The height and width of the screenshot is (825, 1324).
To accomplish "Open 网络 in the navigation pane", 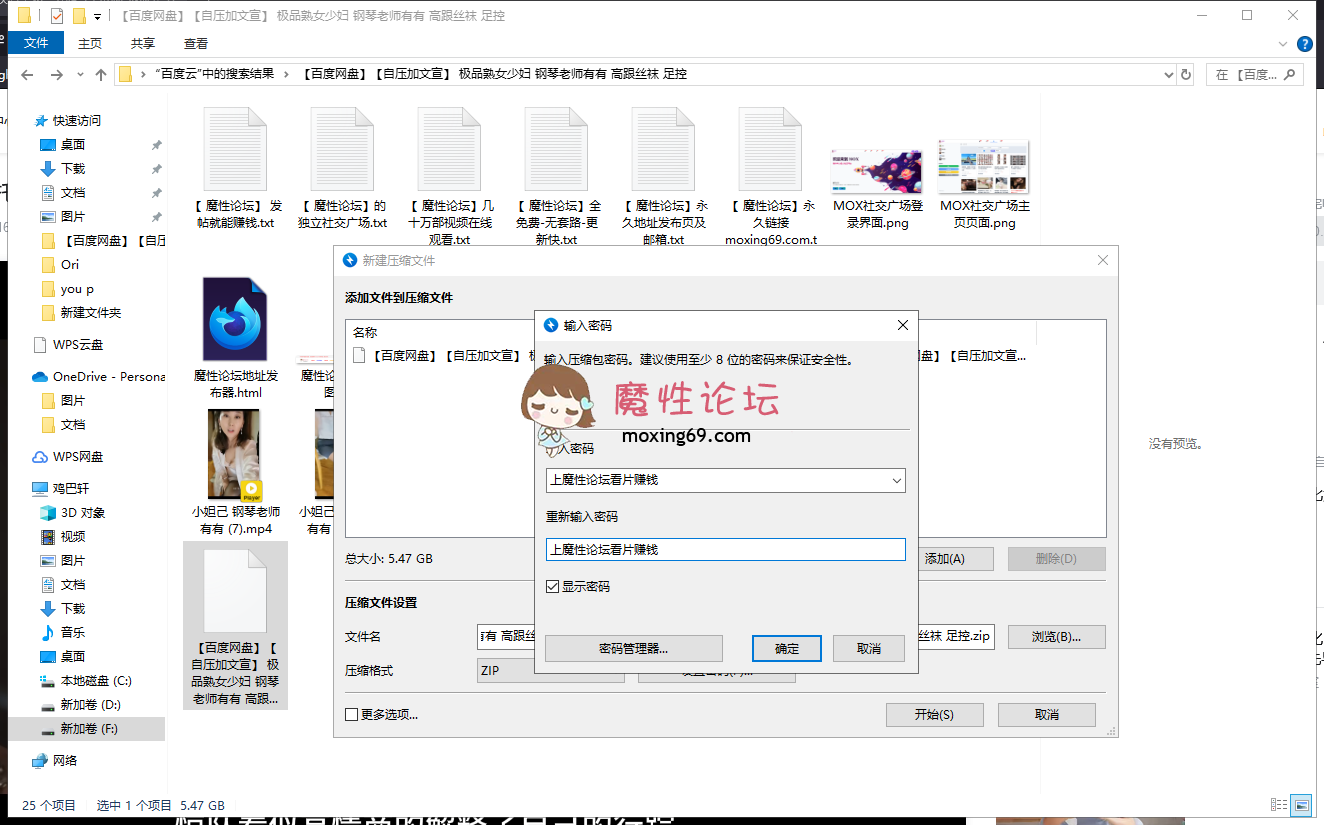I will [x=65, y=761].
